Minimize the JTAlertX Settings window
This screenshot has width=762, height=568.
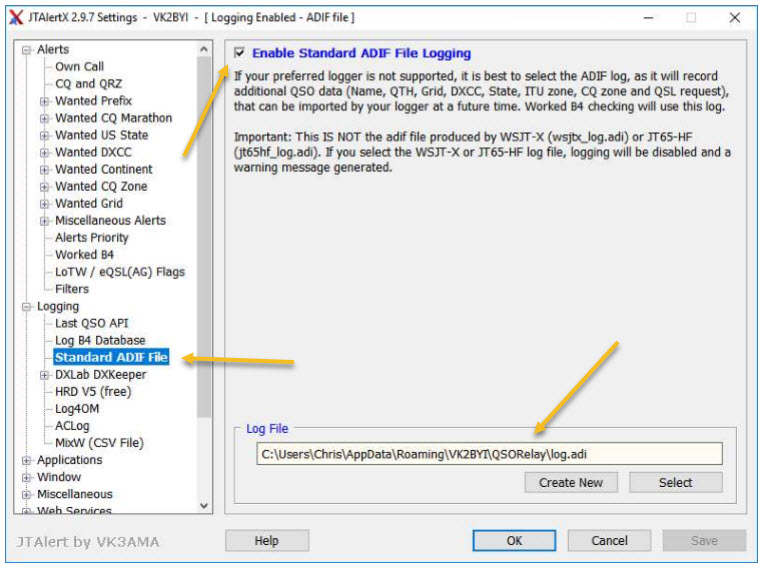648,18
